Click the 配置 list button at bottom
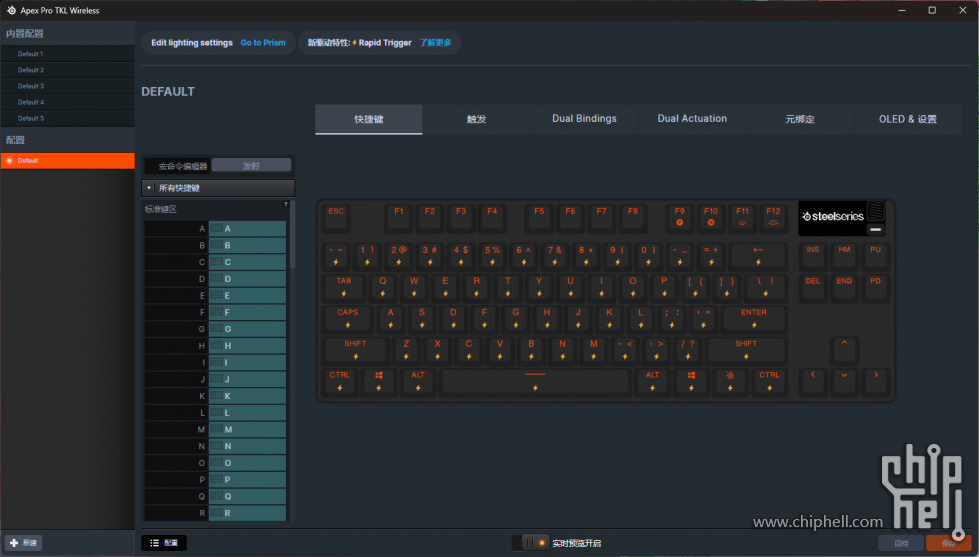 164,543
